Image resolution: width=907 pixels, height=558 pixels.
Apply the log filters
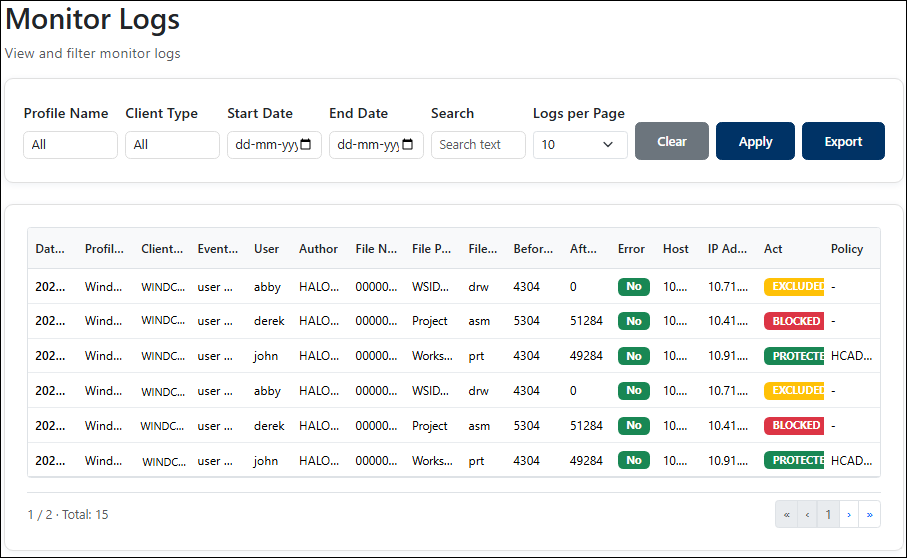[755, 141]
